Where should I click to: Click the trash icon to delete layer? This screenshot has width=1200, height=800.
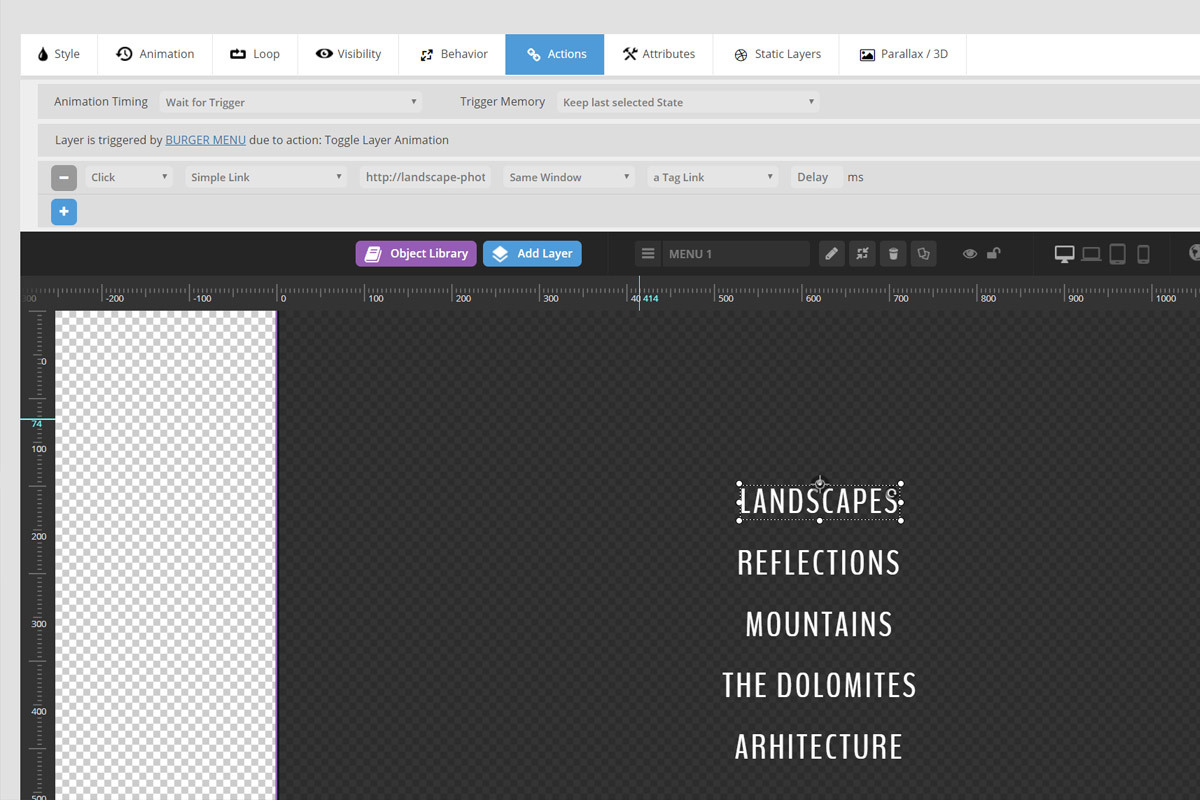(x=893, y=254)
